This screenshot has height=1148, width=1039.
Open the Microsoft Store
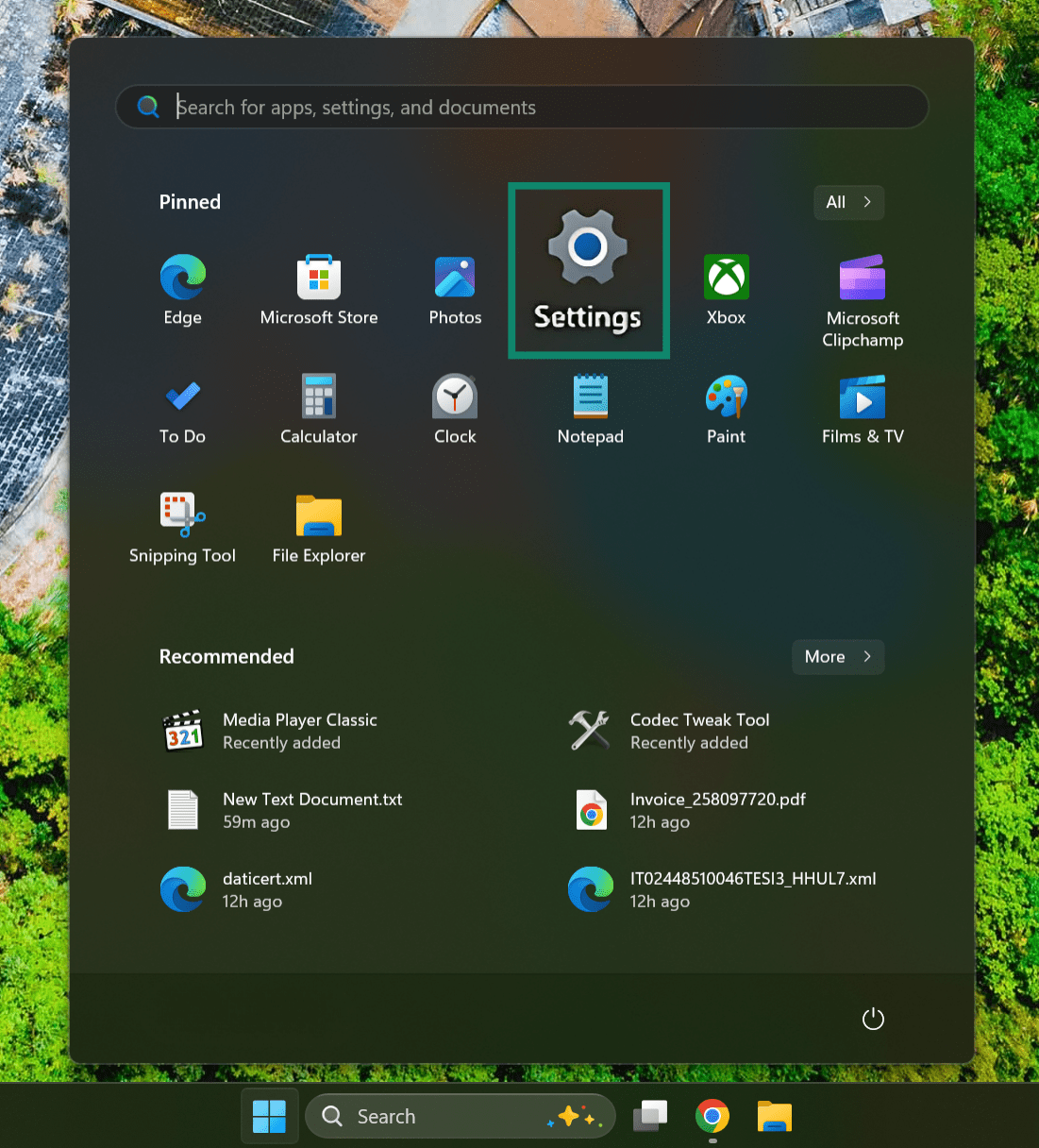(x=318, y=288)
